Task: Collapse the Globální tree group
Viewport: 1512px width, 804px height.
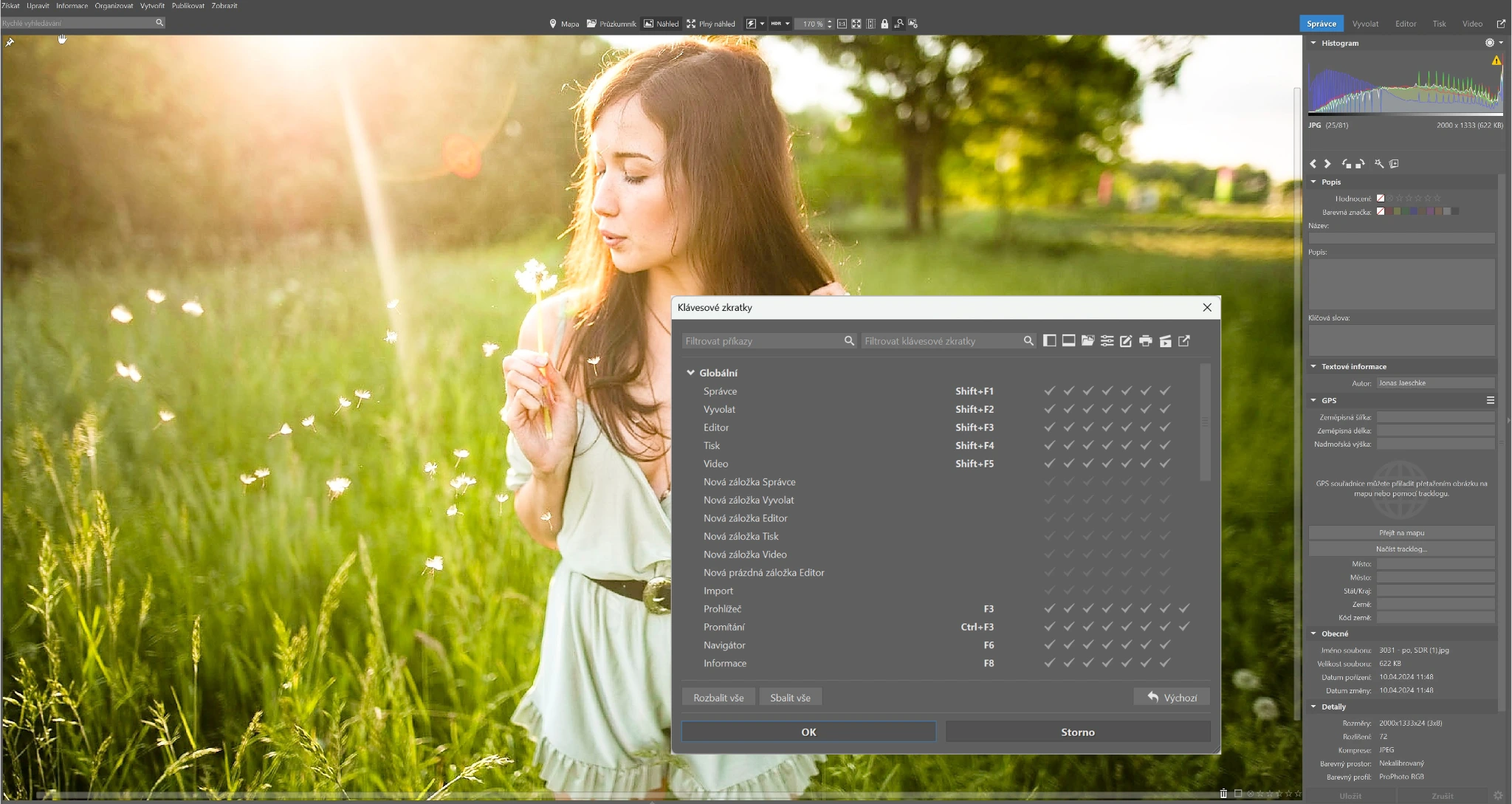Action: [690, 373]
